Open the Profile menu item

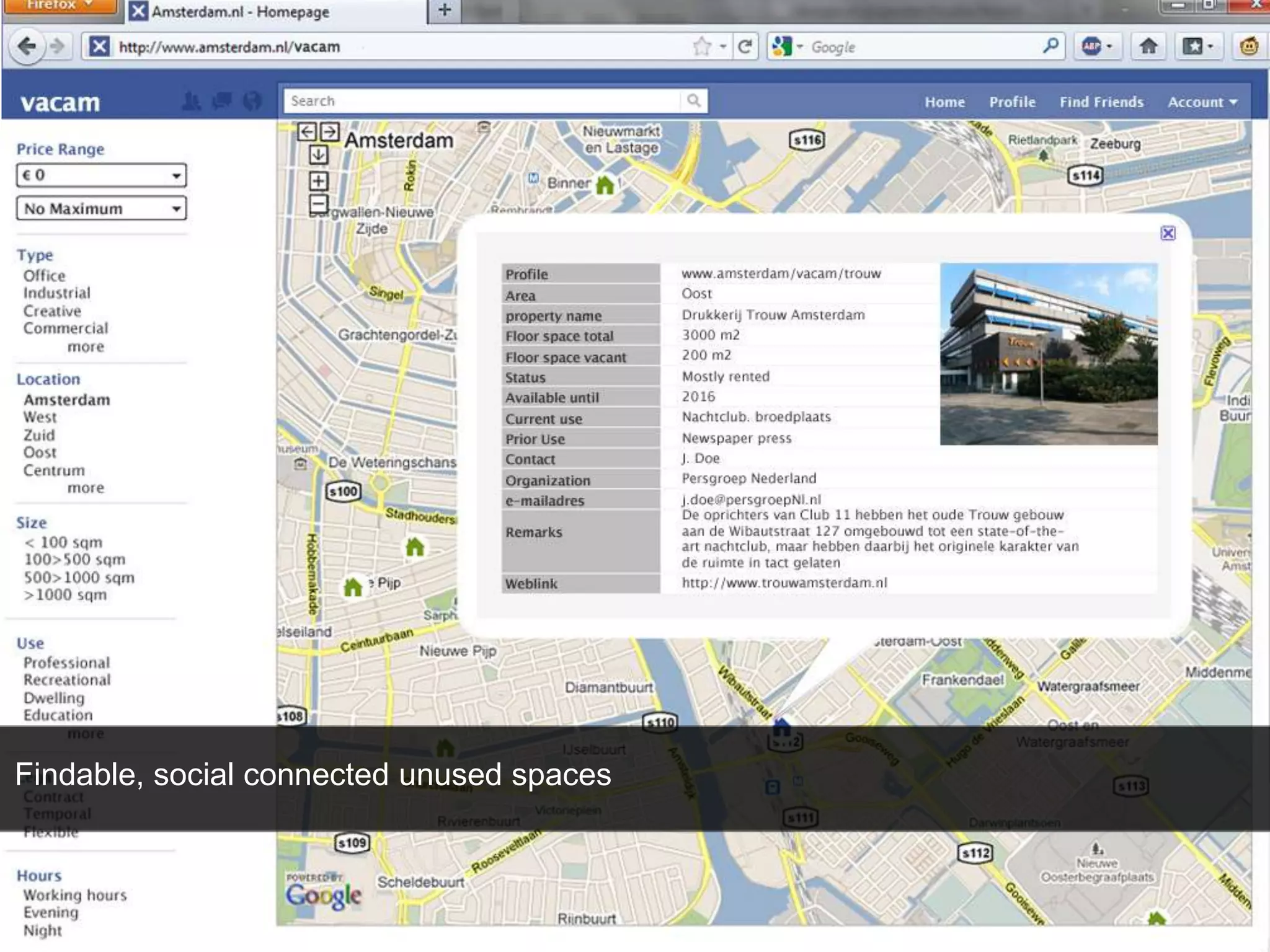[x=1012, y=102]
